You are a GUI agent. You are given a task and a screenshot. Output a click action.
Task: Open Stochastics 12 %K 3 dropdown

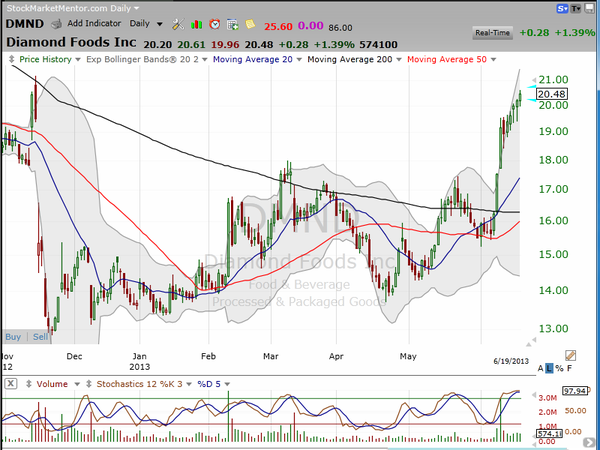tap(189, 384)
